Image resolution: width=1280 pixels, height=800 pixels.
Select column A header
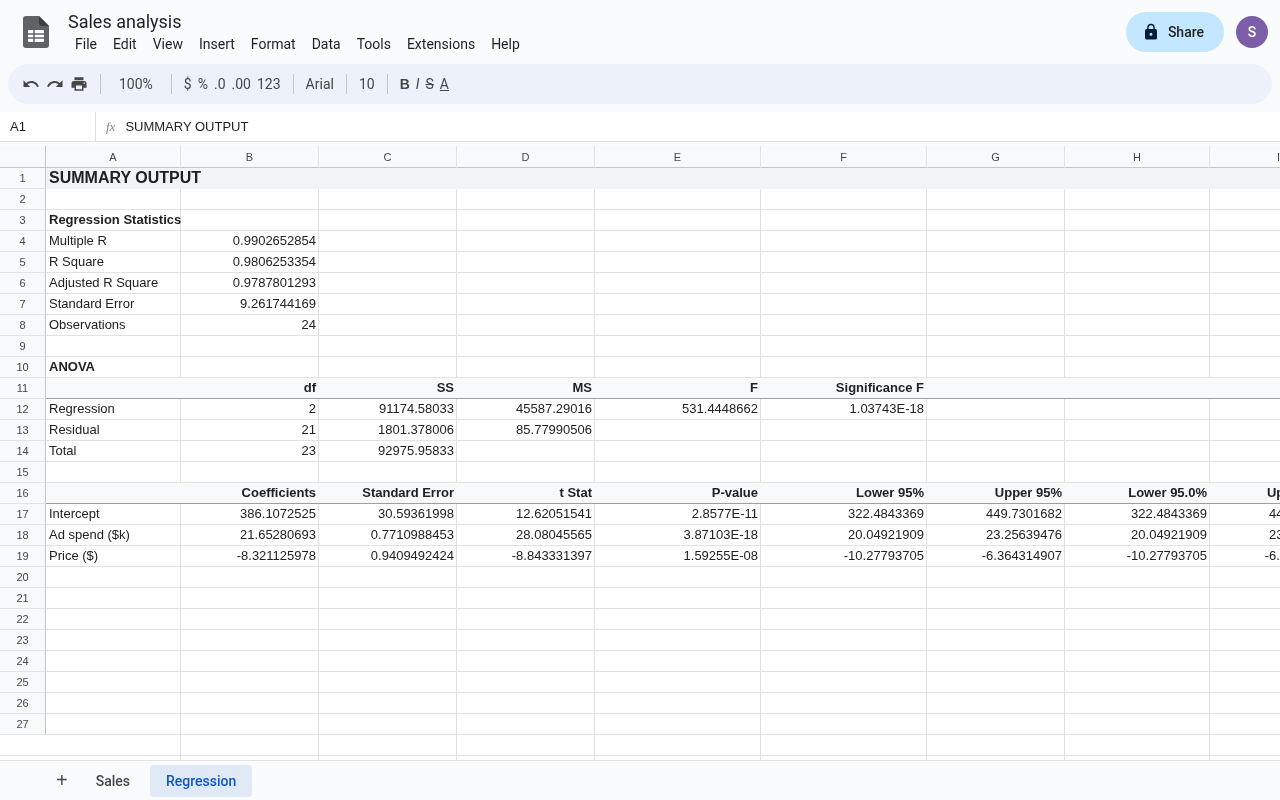pyautogui.click(x=113, y=157)
